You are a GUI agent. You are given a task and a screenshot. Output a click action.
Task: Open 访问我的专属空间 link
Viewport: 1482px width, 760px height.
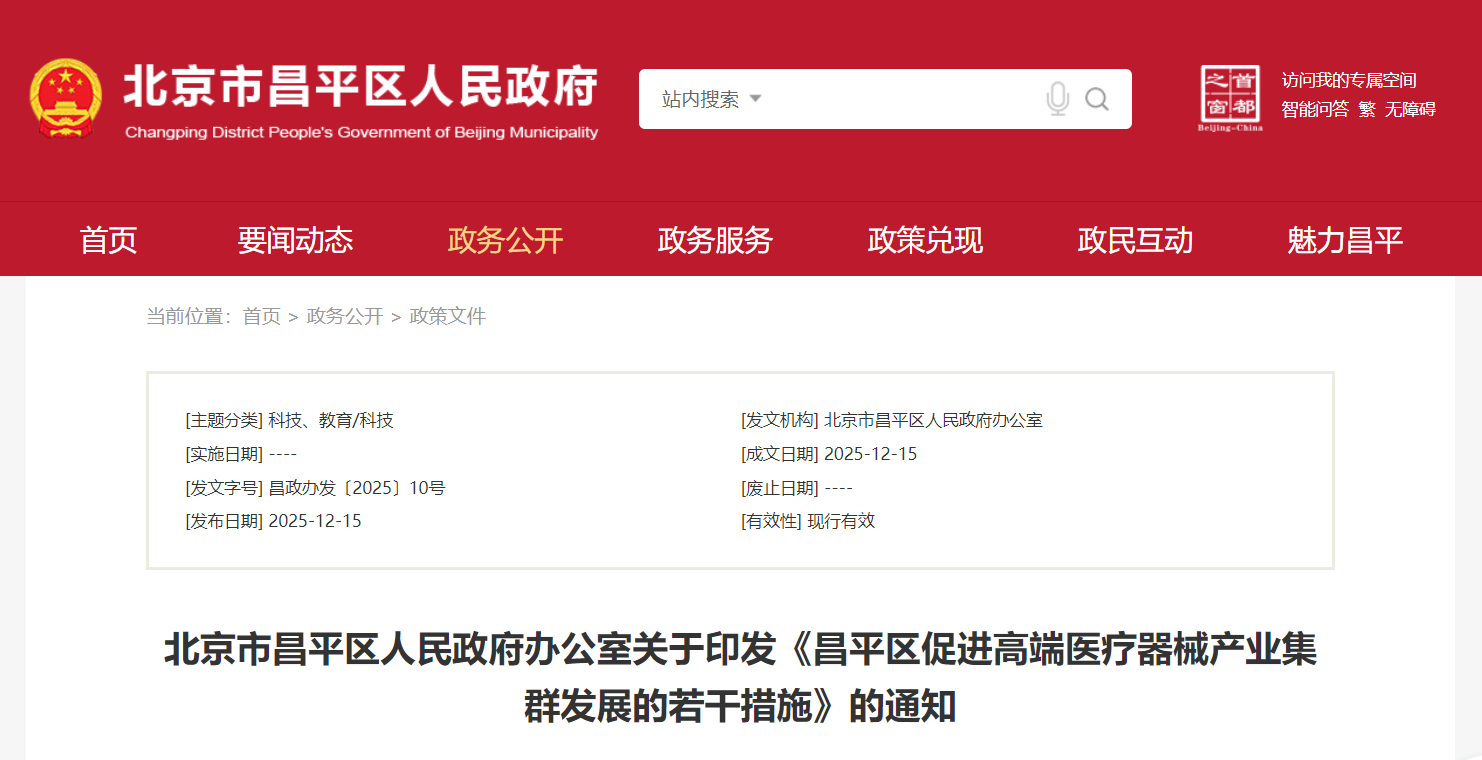click(1349, 81)
